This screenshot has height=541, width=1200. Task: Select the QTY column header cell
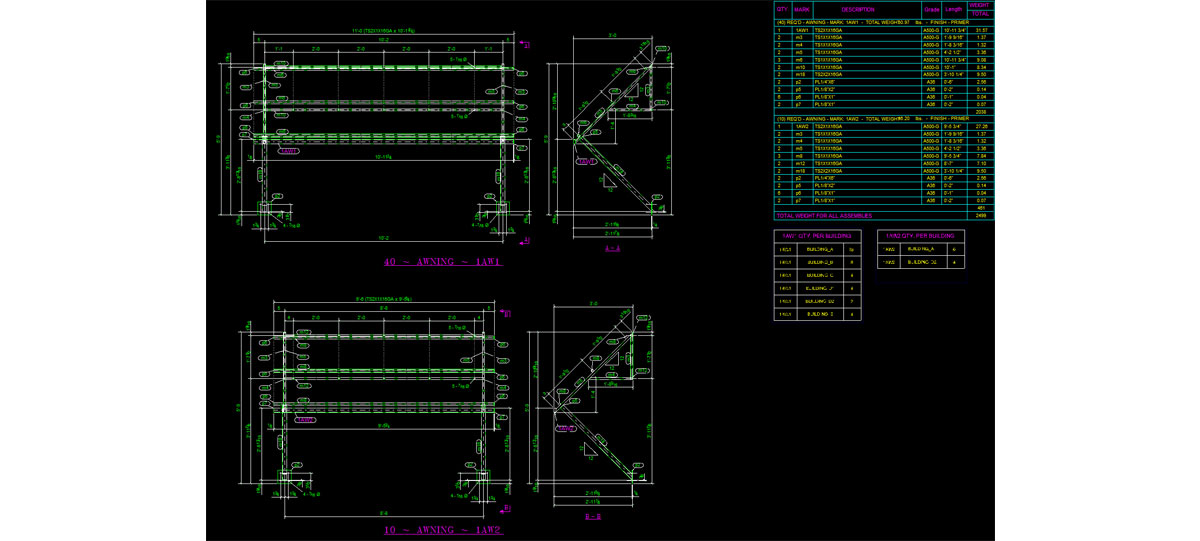(782, 9)
